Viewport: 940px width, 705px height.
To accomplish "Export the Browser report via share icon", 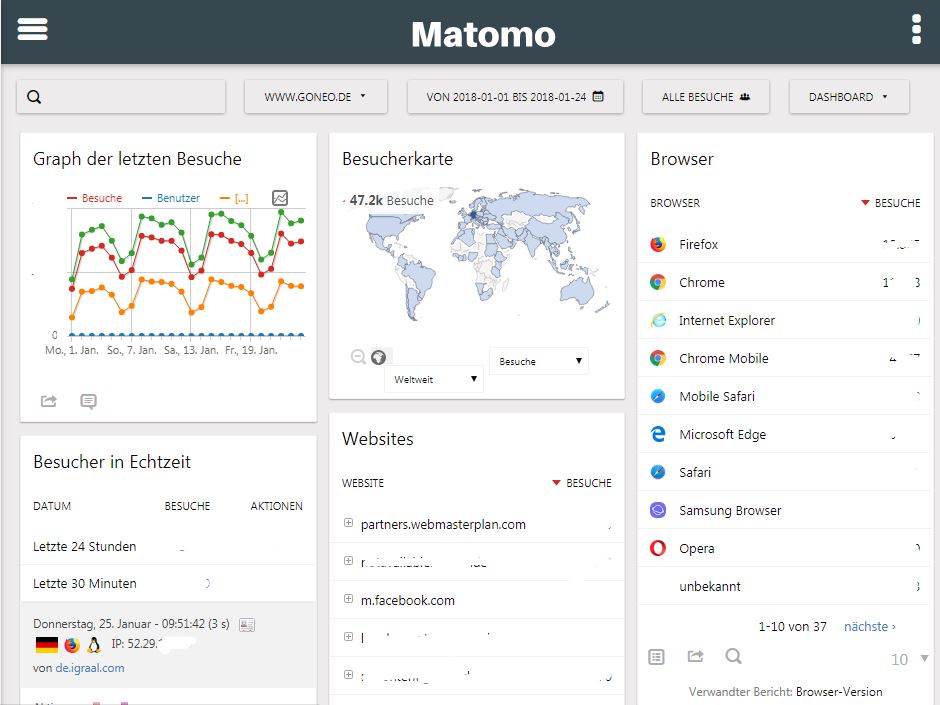I will pos(695,656).
